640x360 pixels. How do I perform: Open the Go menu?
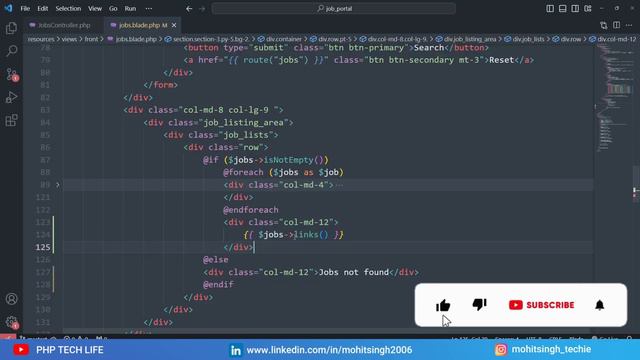[x=113, y=8]
